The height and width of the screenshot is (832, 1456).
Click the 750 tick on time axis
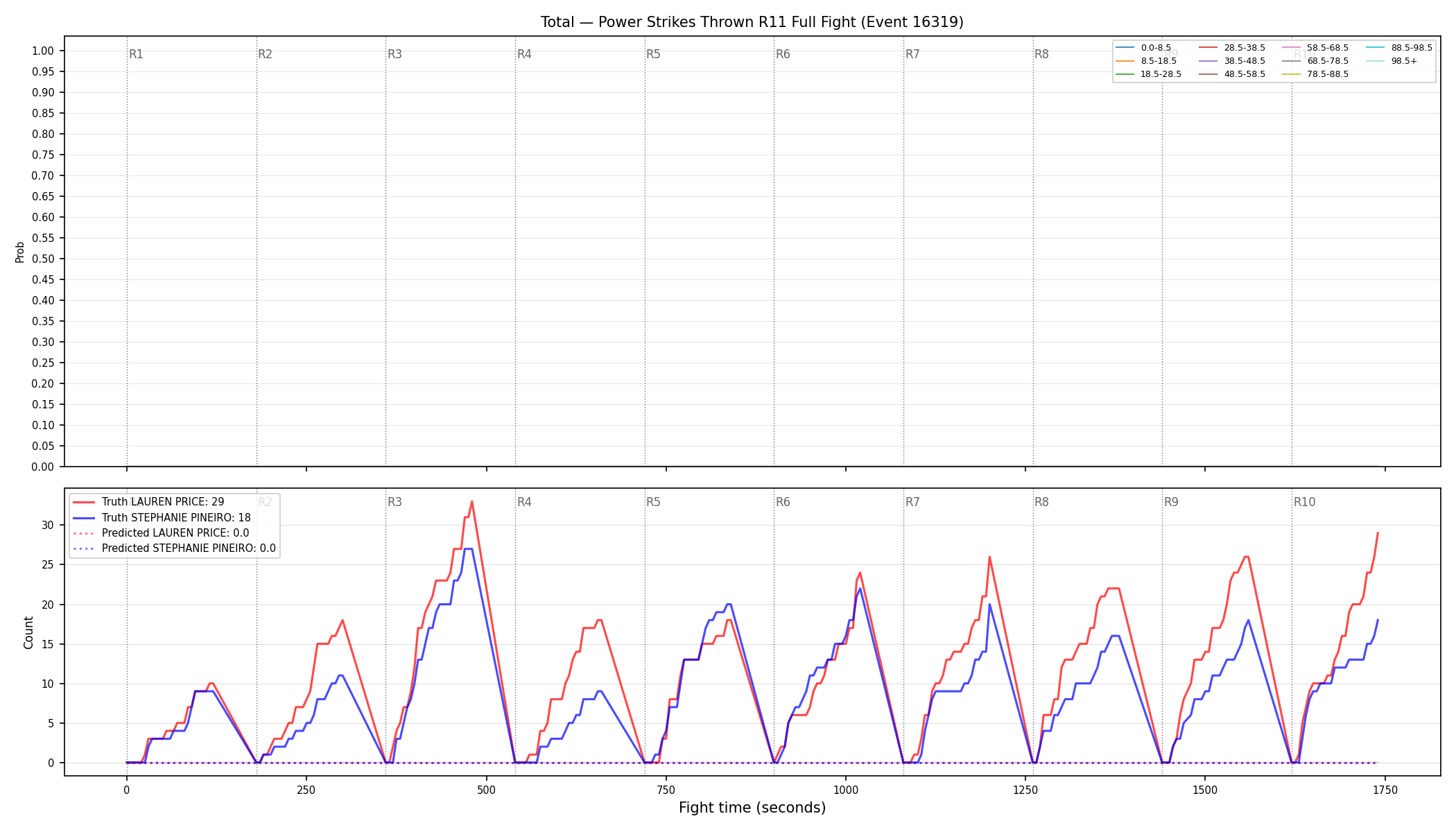[666, 789]
